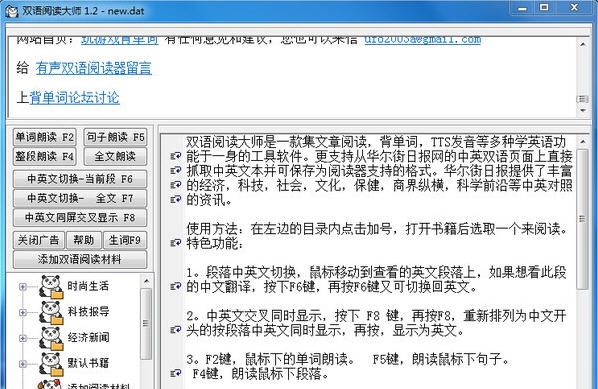Click the 关闭广告 button
This screenshot has width=598, height=389.
tap(39, 240)
